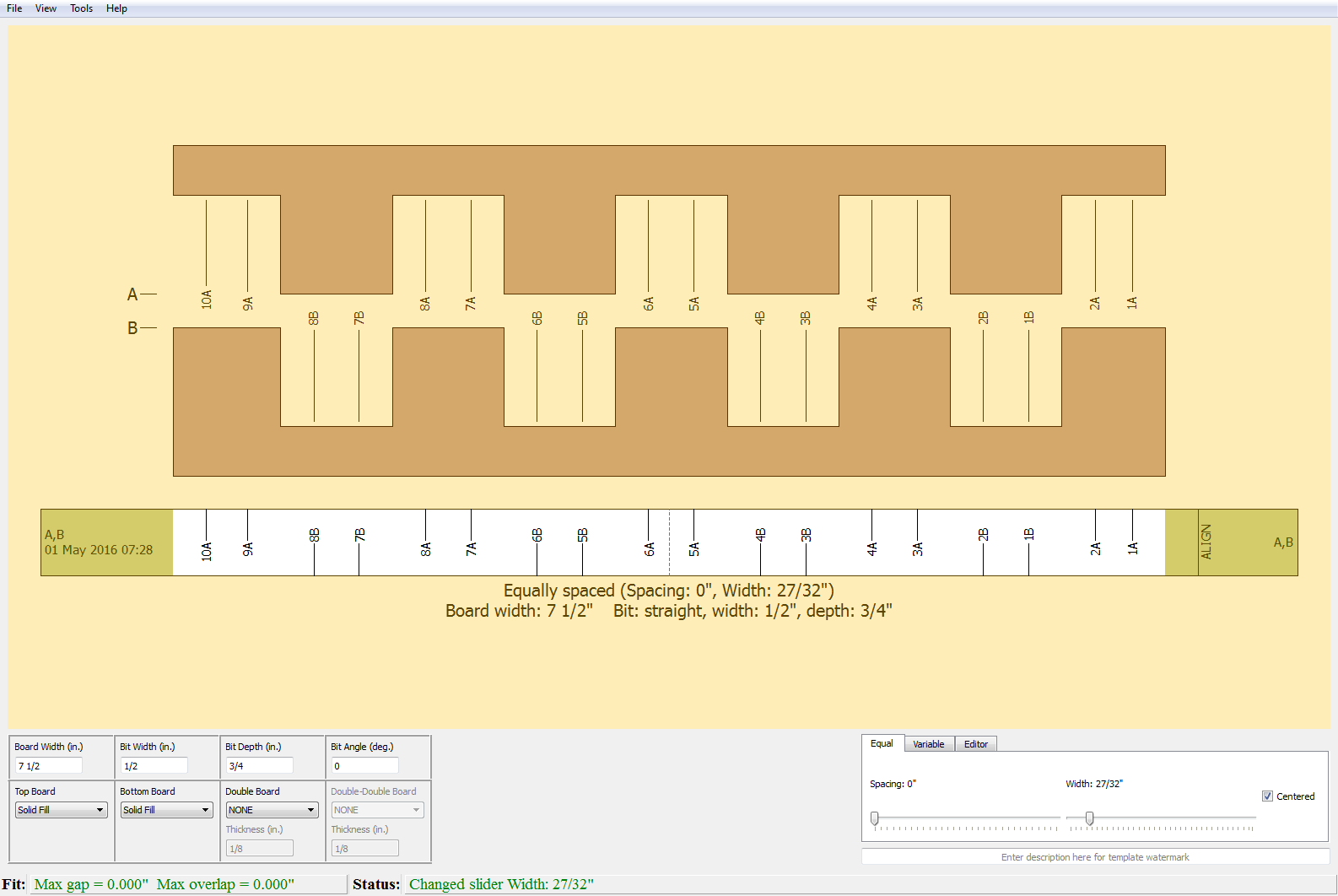The image size is (1338, 896).
Task: Select the Equal spacing tab
Action: (x=882, y=743)
